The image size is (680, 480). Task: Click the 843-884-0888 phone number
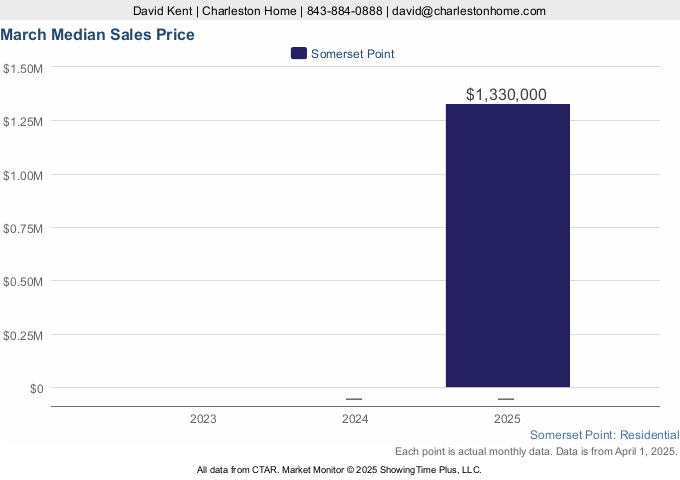(x=345, y=11)
